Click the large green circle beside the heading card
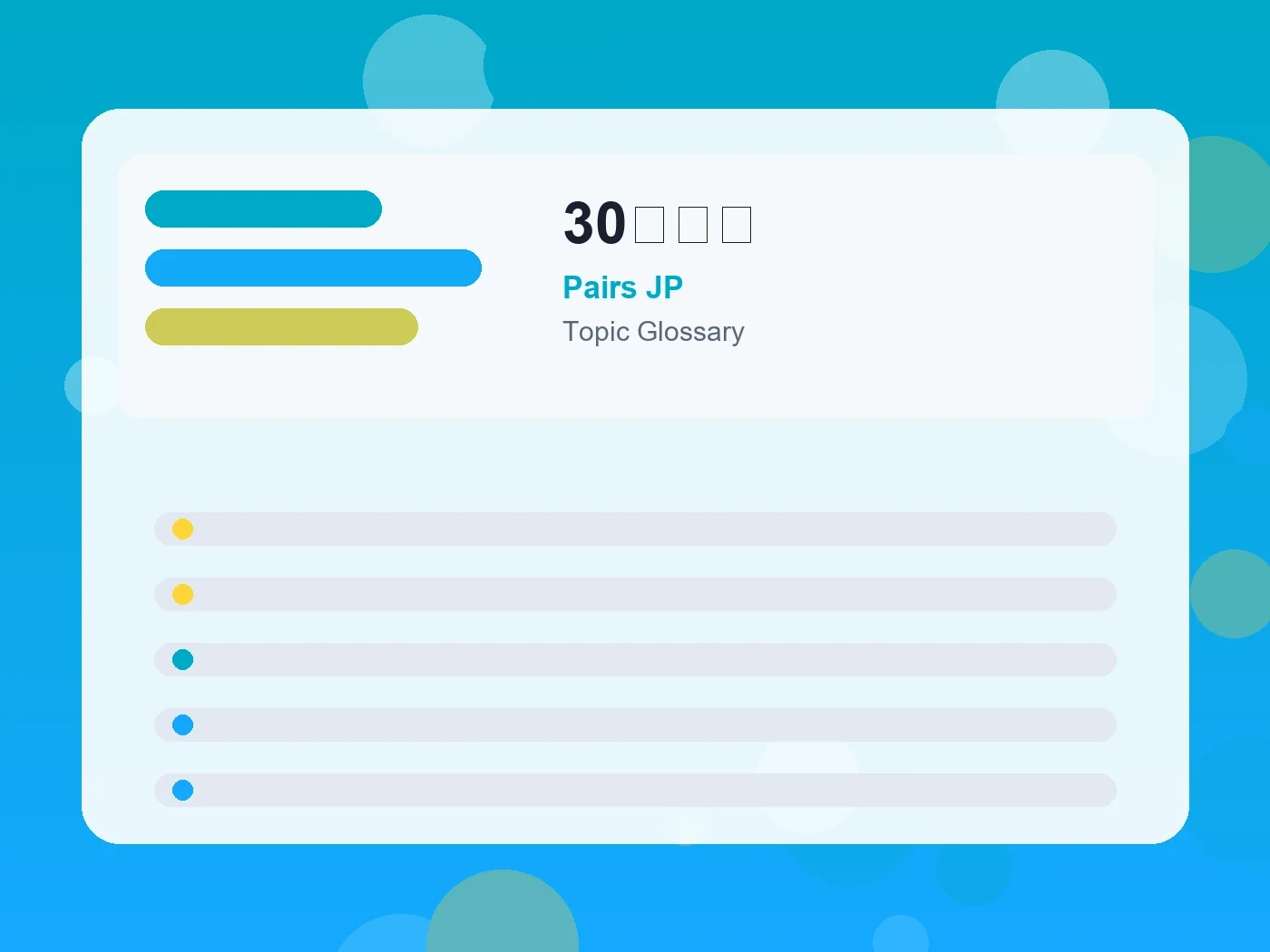 coord(1216,204)
